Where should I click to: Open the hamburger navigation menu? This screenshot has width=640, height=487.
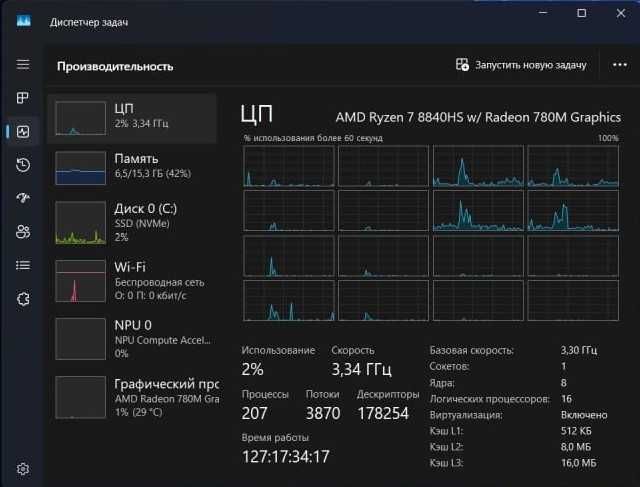coord(23,64)
